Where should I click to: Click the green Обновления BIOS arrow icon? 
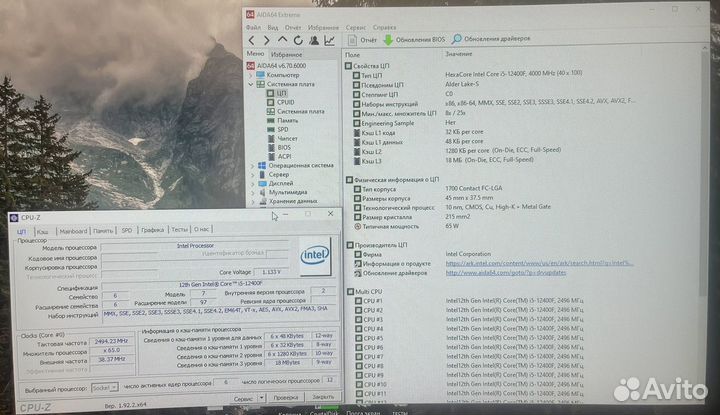point(388,40)
